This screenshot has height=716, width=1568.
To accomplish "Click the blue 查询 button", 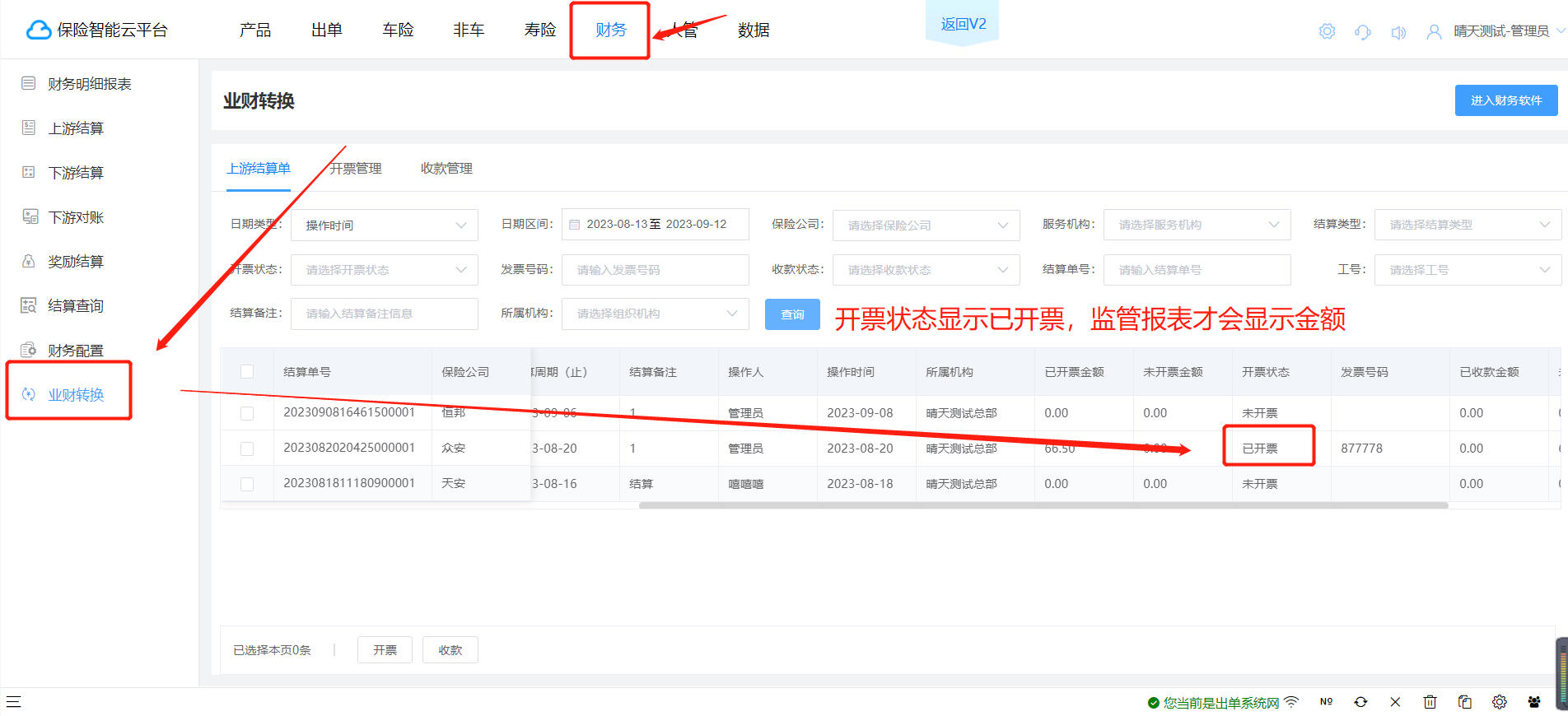I will (x=792, y=314).
